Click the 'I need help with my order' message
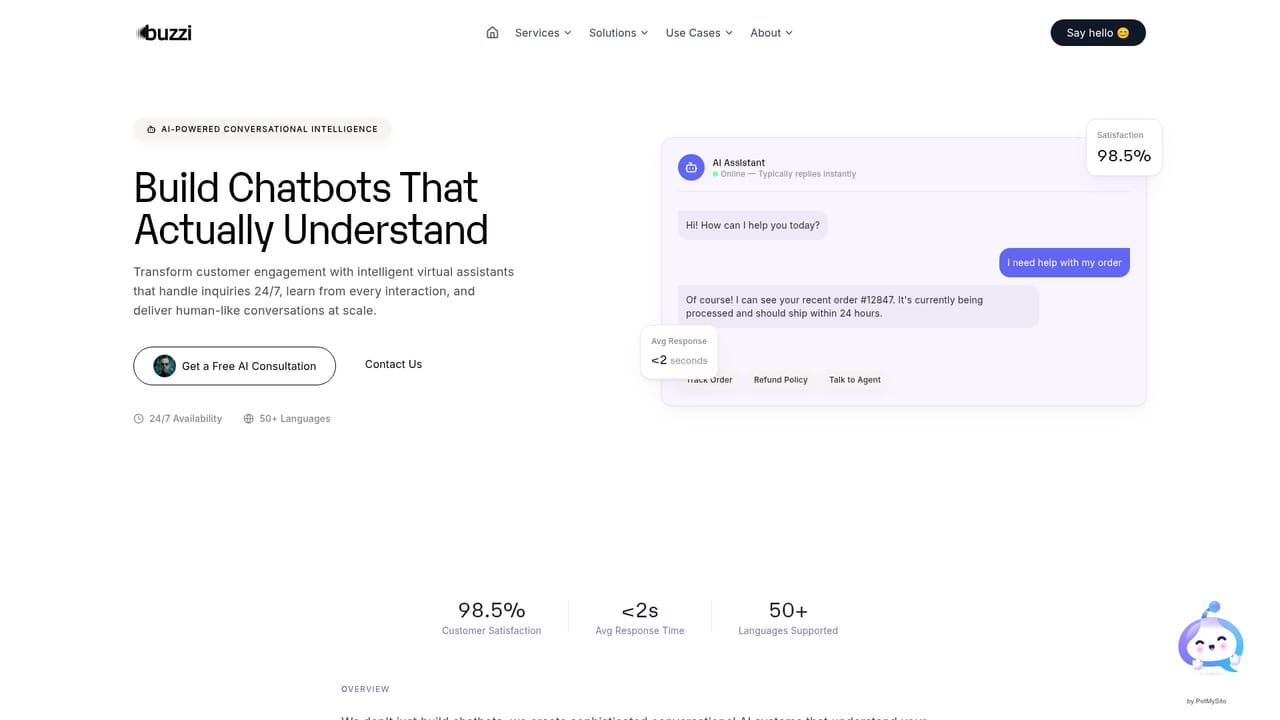This screenshot has height=720, width=1280. point(1064,263)
